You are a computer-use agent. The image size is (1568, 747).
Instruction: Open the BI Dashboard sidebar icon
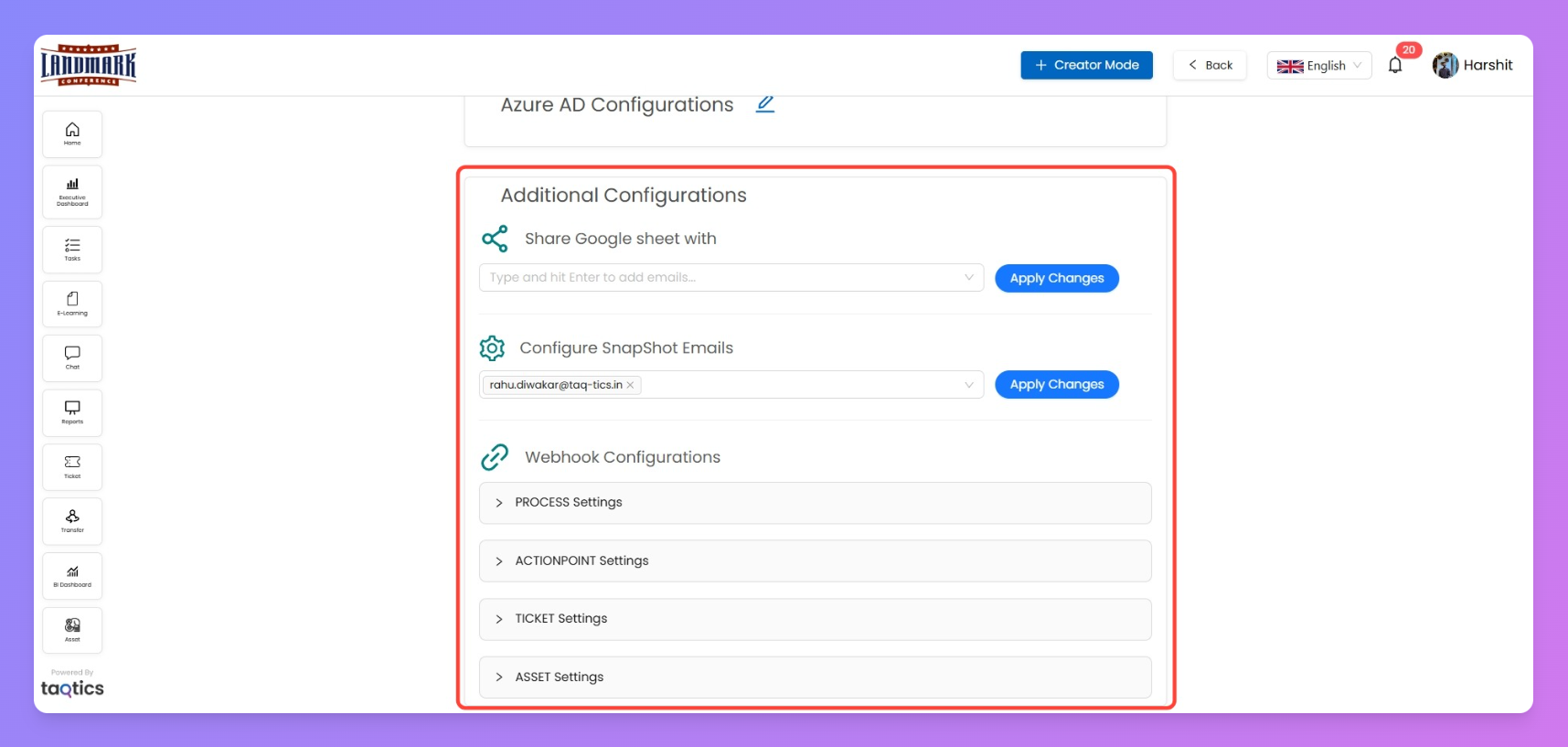click(72, 576)
